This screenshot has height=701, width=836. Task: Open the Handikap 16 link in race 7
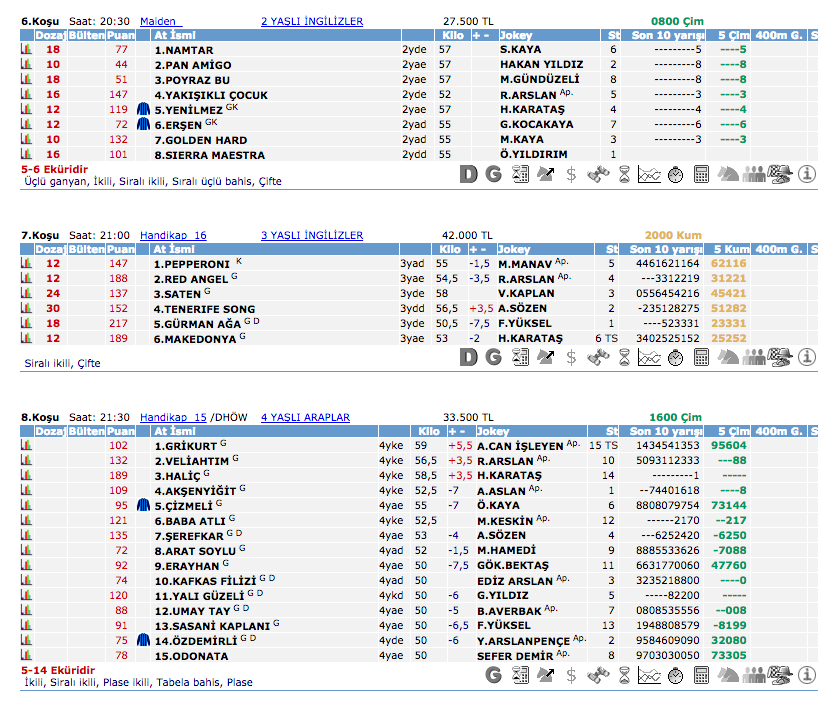173,235
